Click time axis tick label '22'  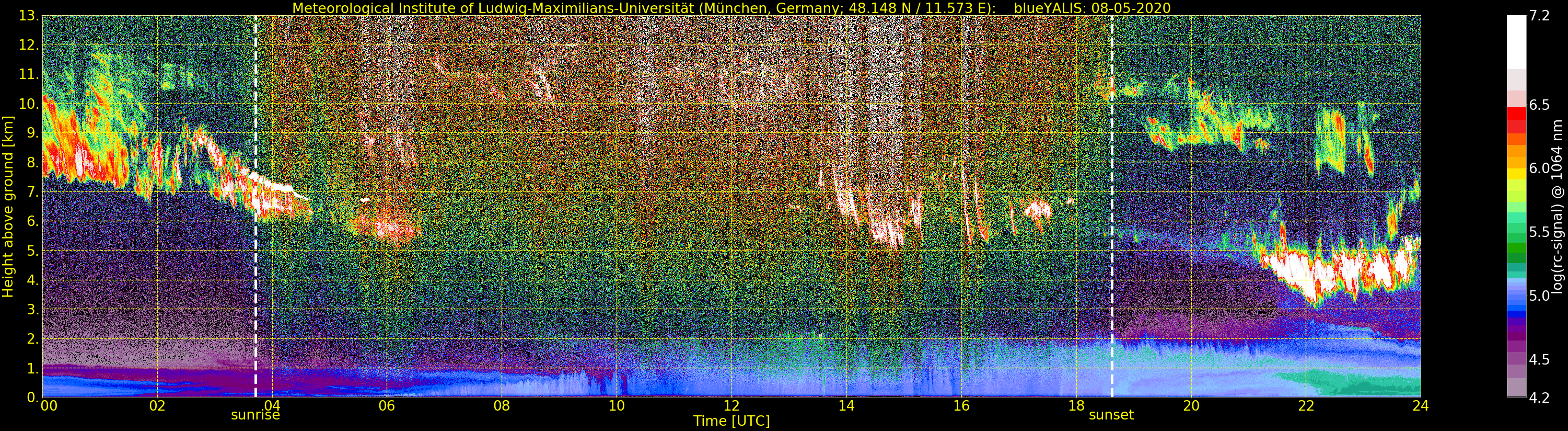[1306, 406]
